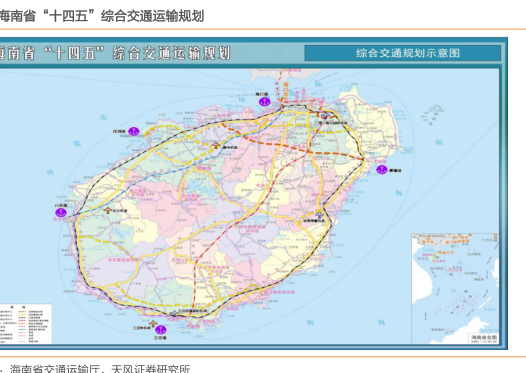The width and height of the screenshot is (526, 373).
Task: Click the Basuo Port anchor icon on west coast
Action: point(61,212)
